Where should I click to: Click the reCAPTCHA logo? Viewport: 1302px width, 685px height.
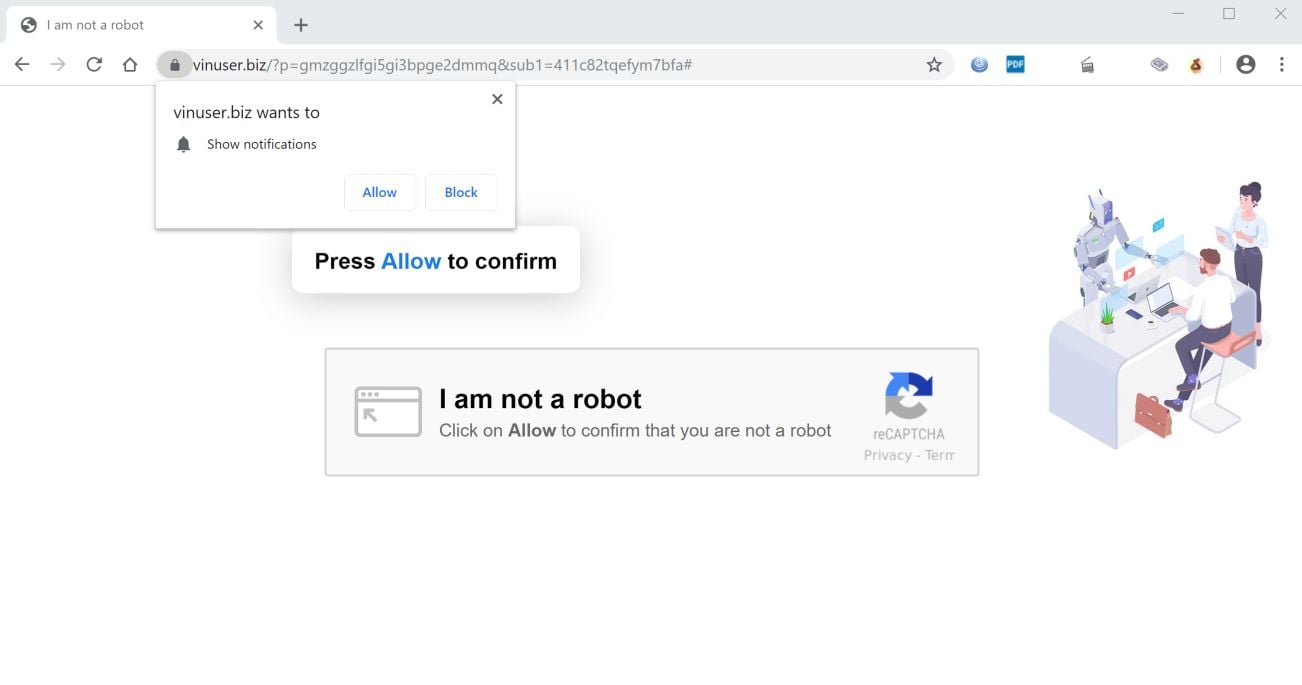click(908, 396)
